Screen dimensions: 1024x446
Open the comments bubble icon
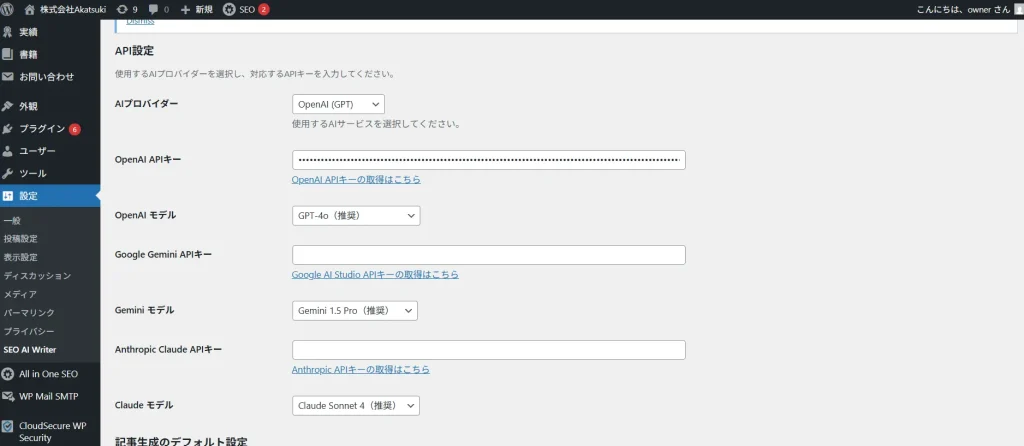(153, 9)
